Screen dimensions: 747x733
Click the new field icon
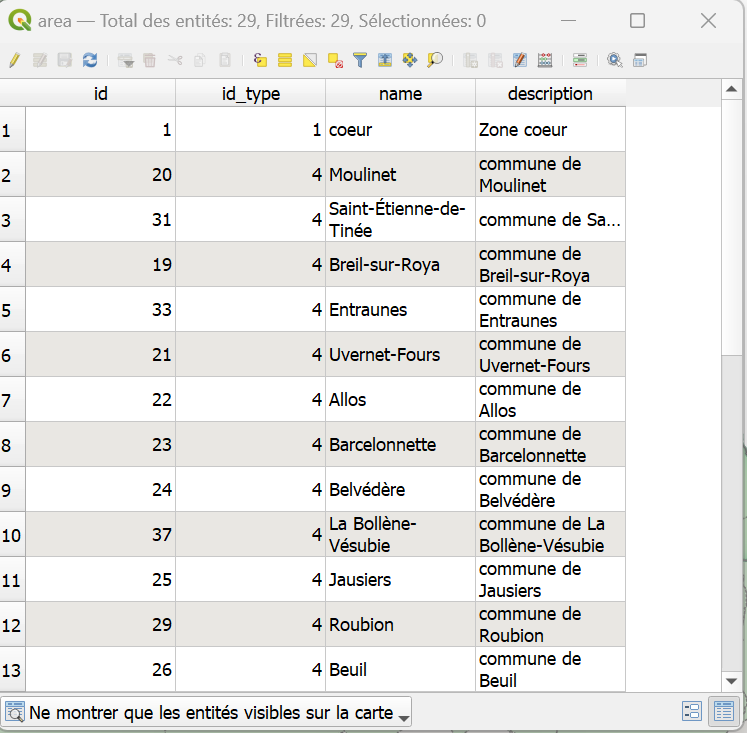[x=470, y=60]
